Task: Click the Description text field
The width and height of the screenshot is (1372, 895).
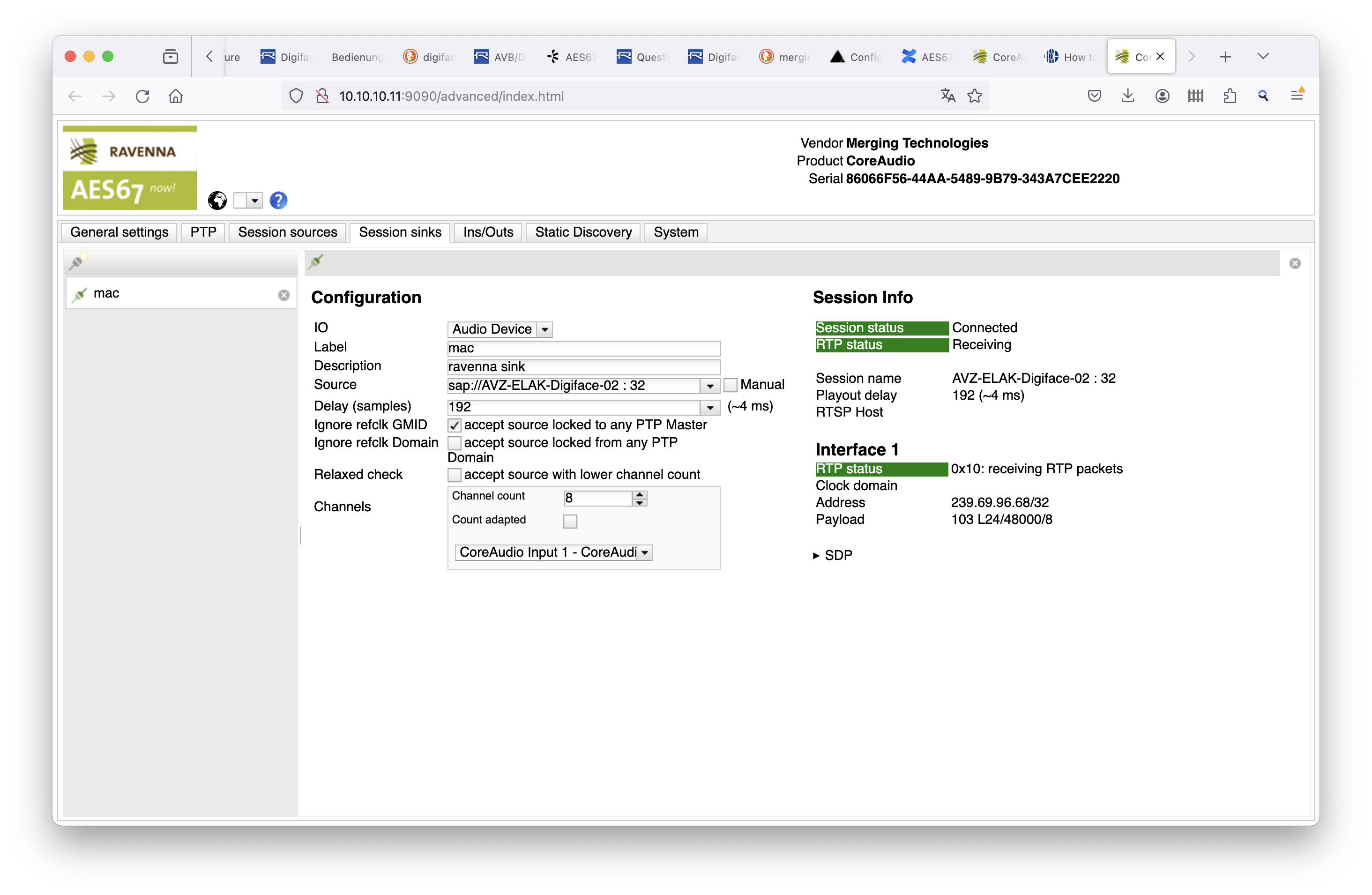Action: 583,366
